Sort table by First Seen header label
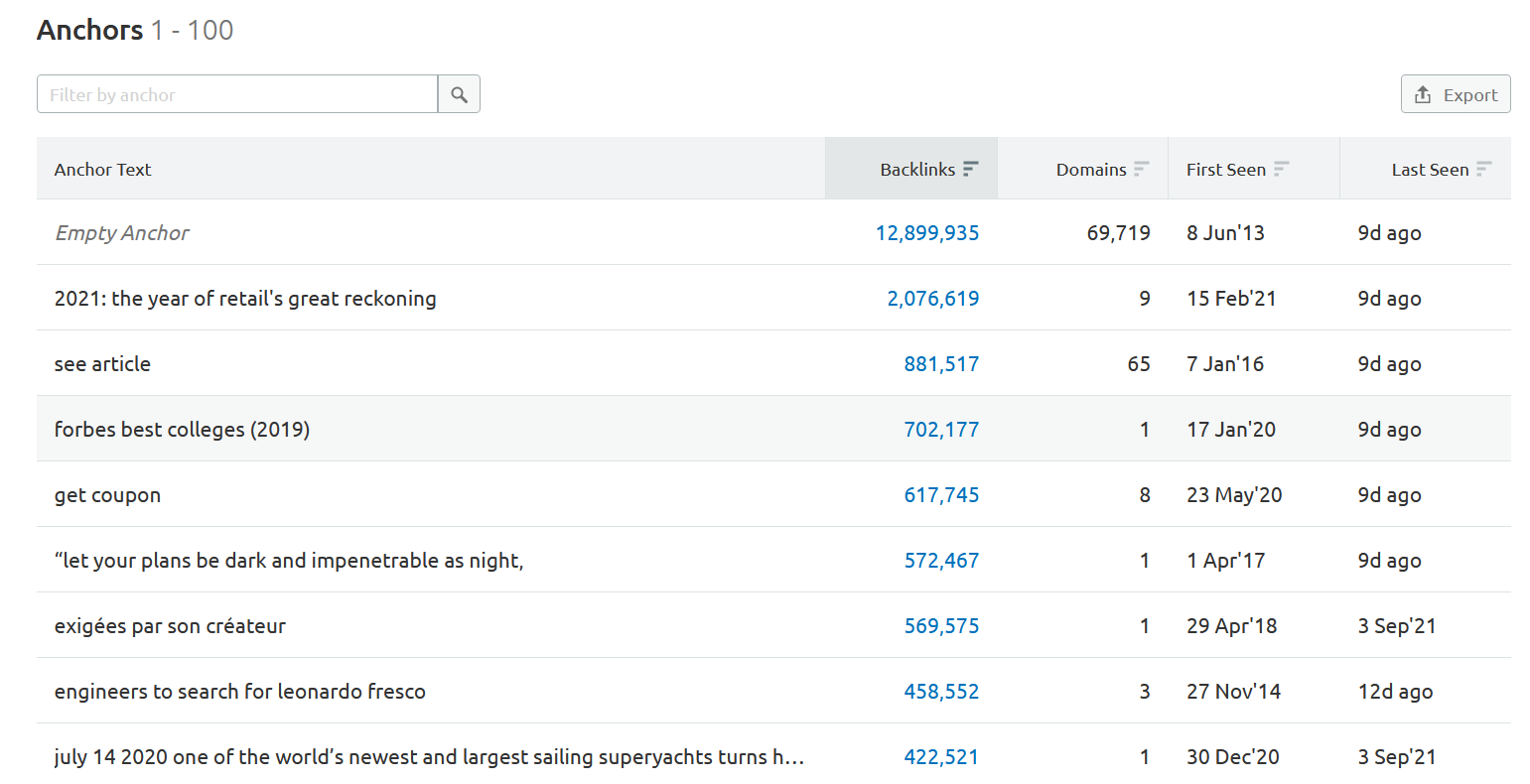 [1225, 170]
